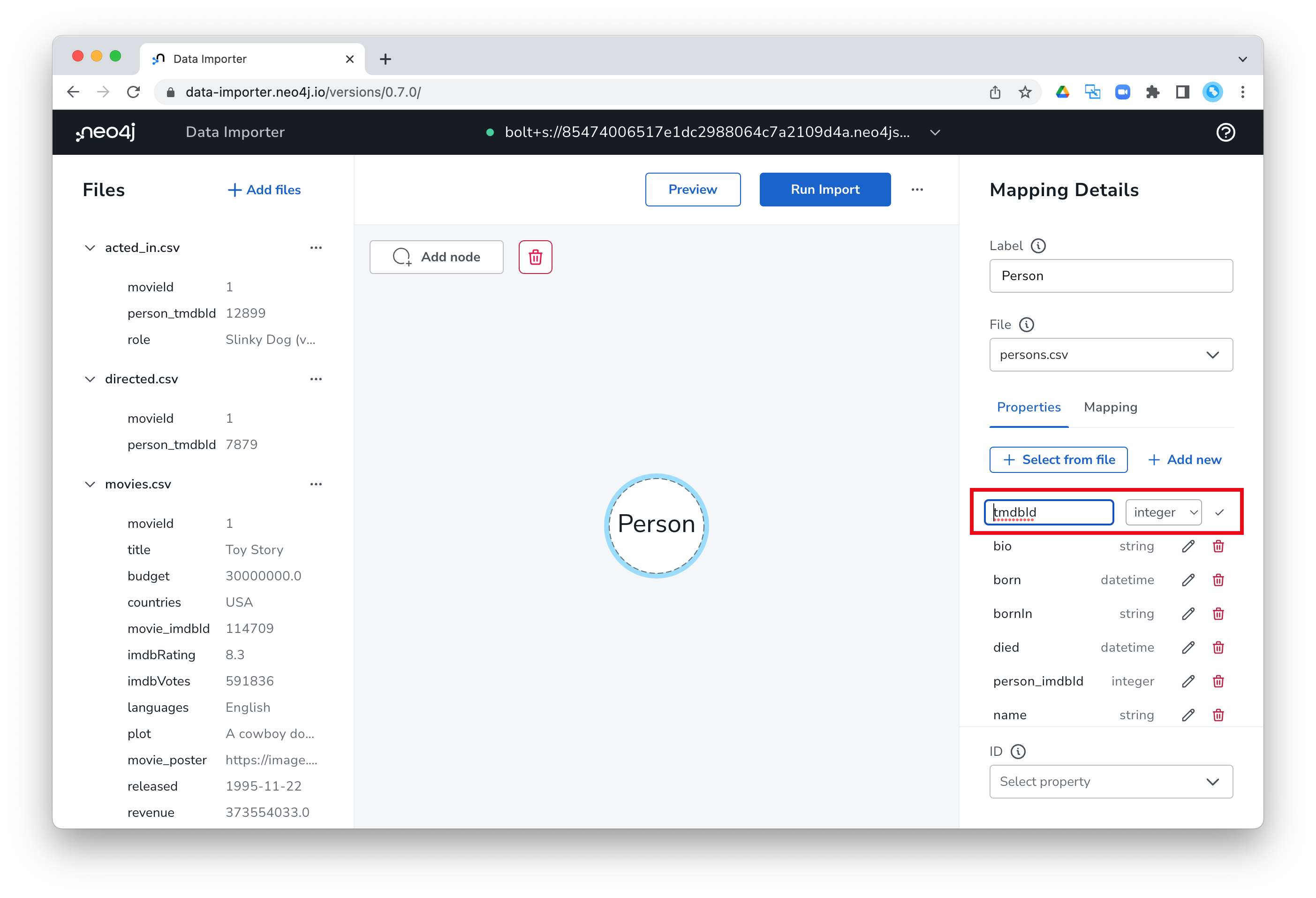This screenshot has height=898, width=1316.
Task: Confirm tmdbId property with the checkmark icon
Action: 1219,512
